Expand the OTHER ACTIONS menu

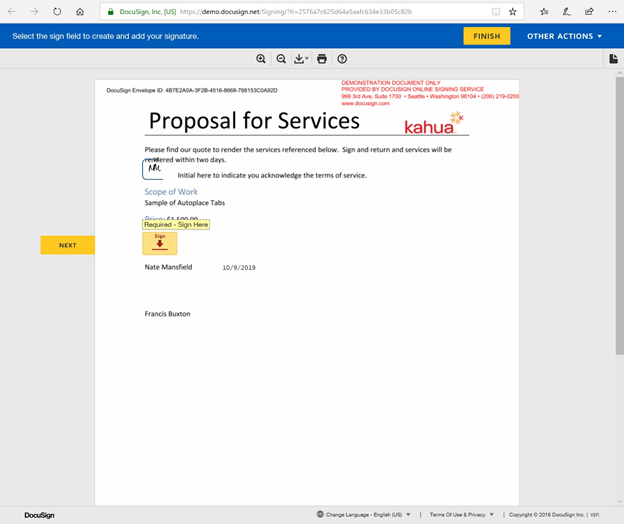click(564, 36)
